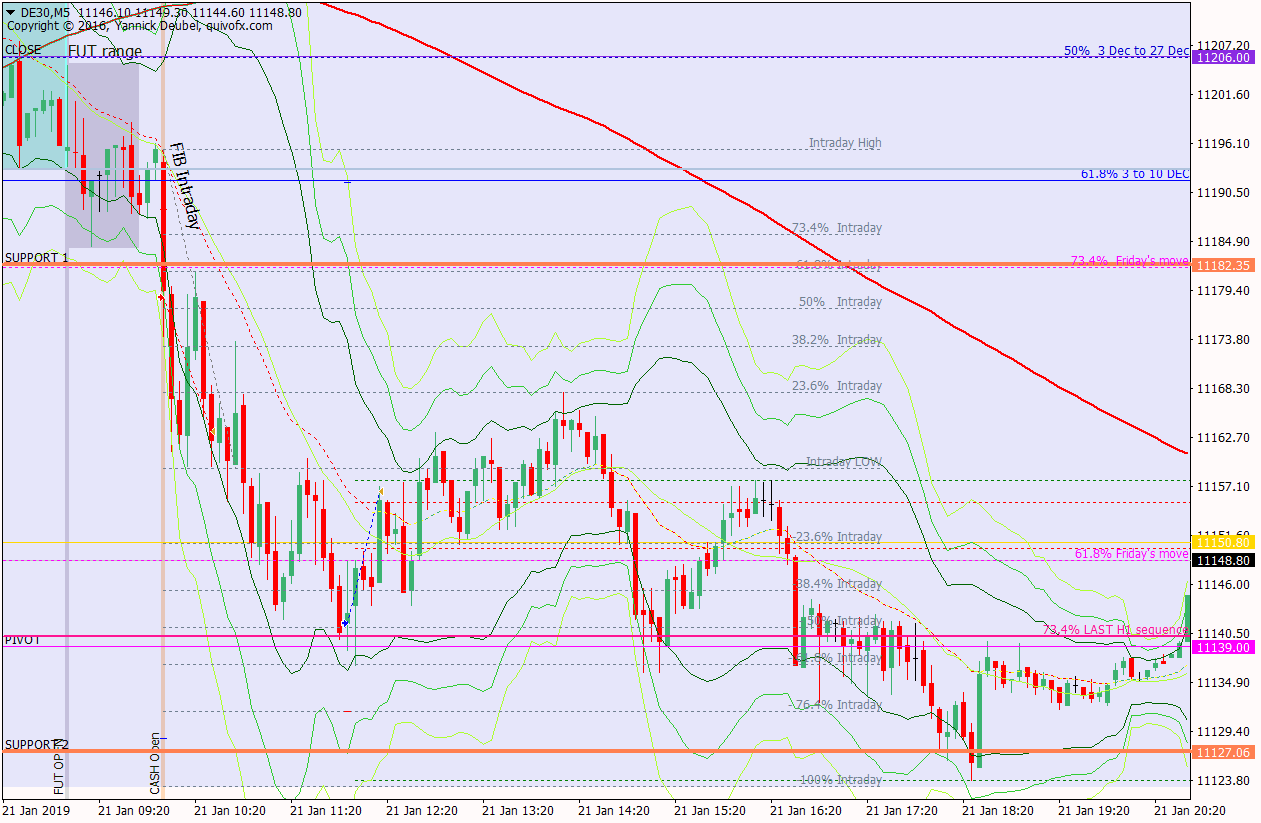Click the '73.4% LAST H1 sequence' label
The width and height of the screenshot is (1261, 823).
(x=1114, y=630)
